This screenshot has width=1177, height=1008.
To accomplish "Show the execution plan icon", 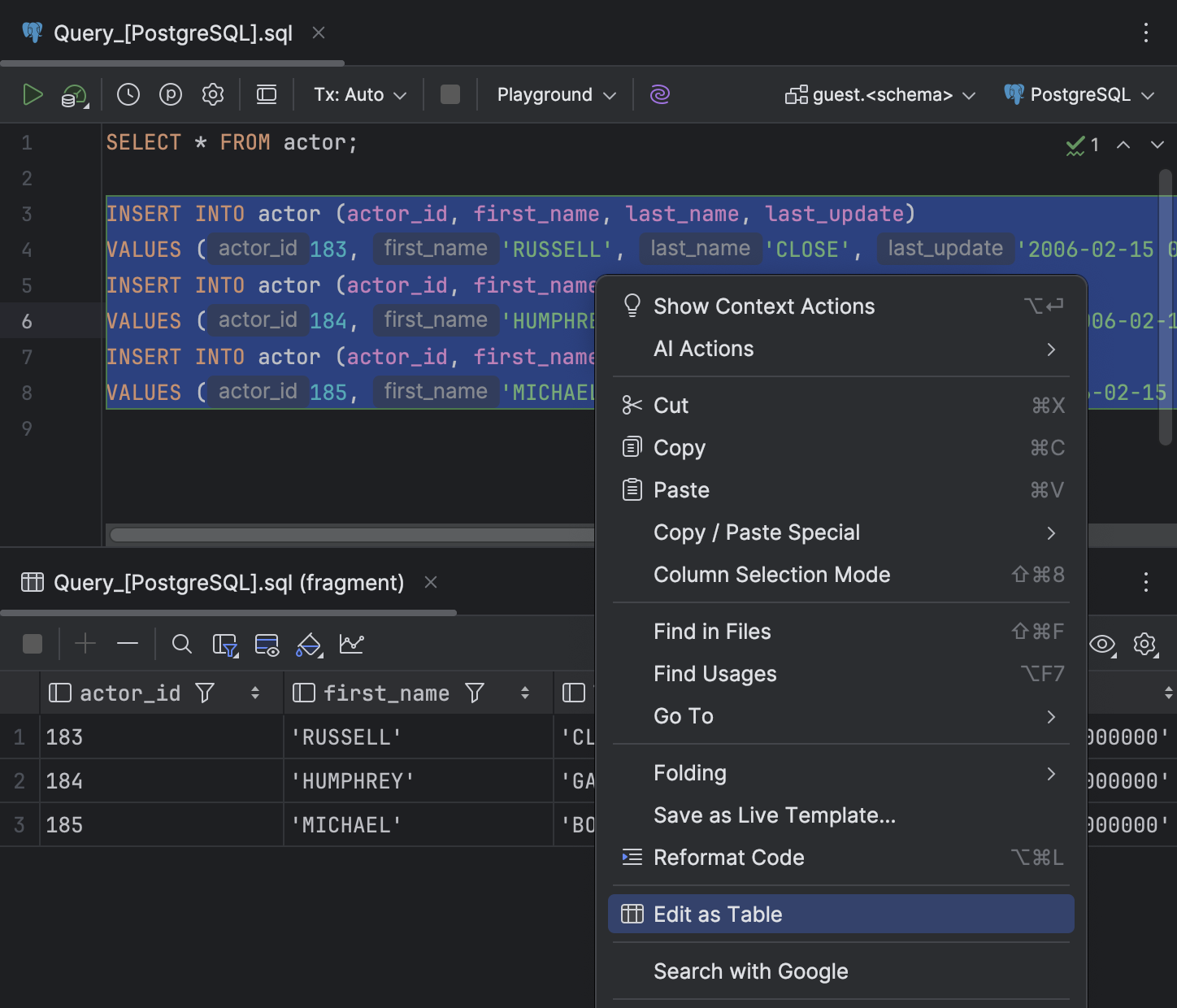I will (171, 94).
